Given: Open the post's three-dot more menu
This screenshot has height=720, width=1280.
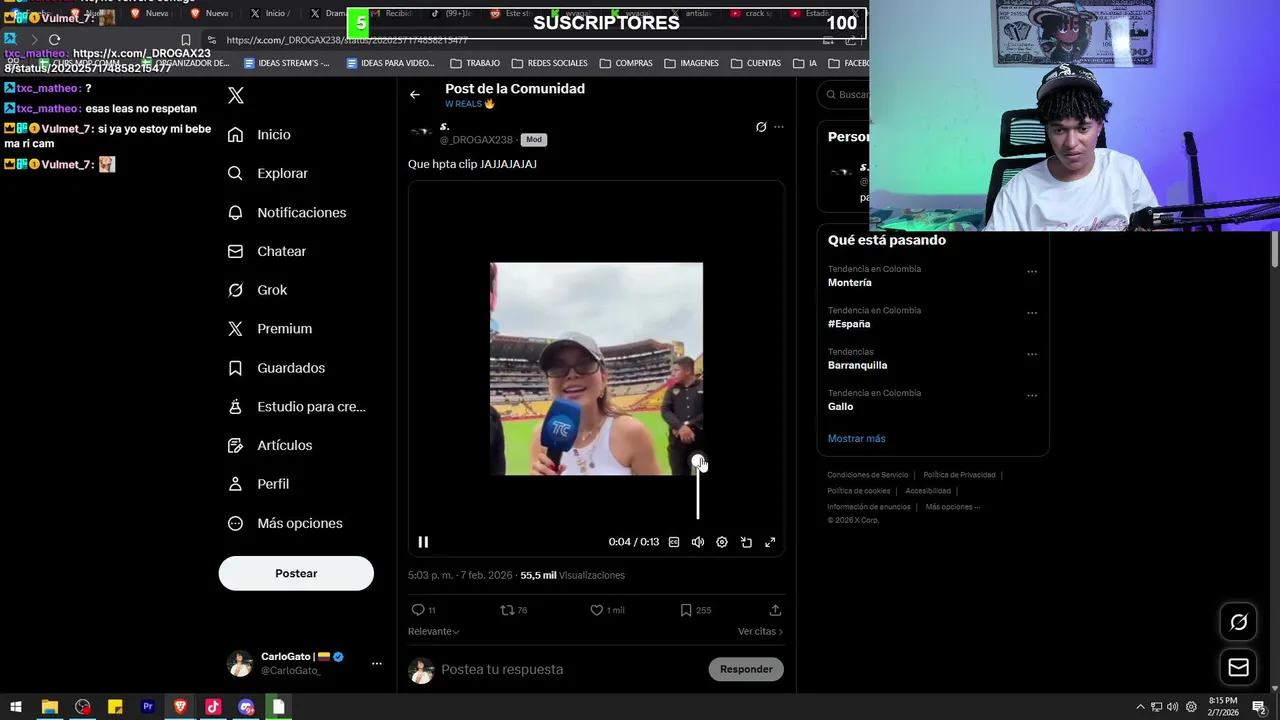Looking at the screenshot, I should tap(779, 127).
